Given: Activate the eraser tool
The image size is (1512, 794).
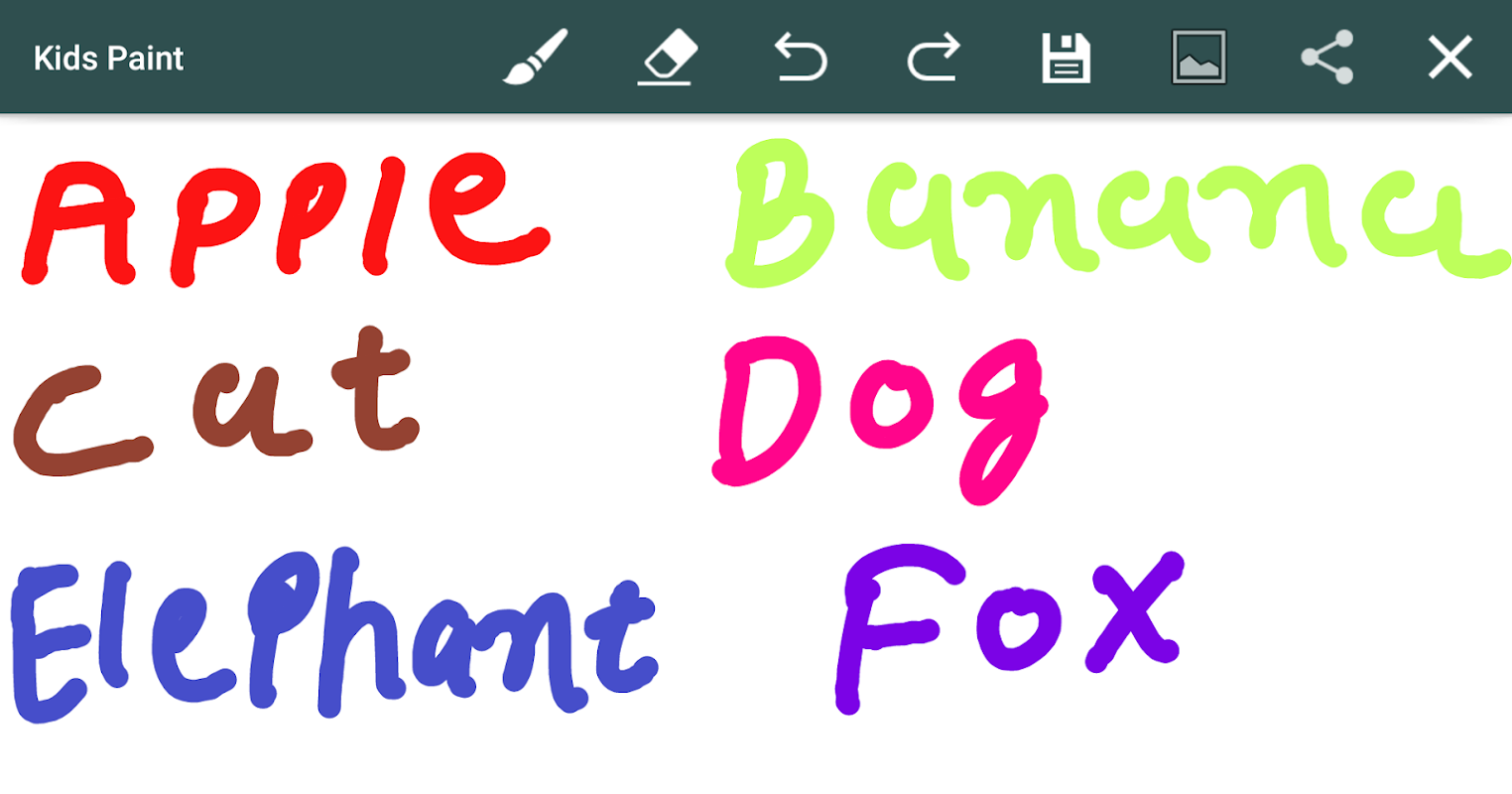Looking at the screenshot, I should [667, 58].
